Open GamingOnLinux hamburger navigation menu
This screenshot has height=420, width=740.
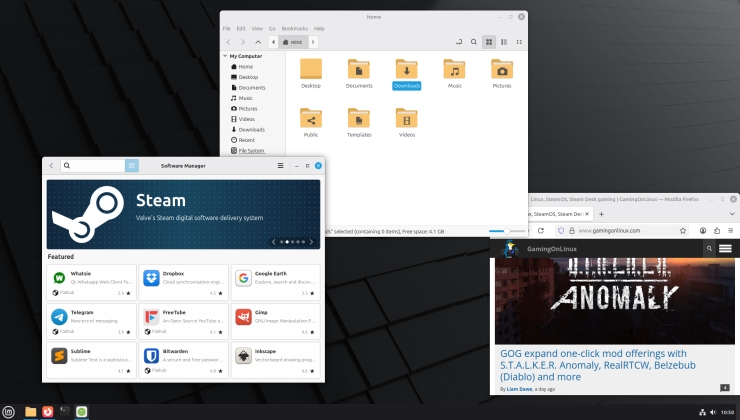tap(725, 248)
